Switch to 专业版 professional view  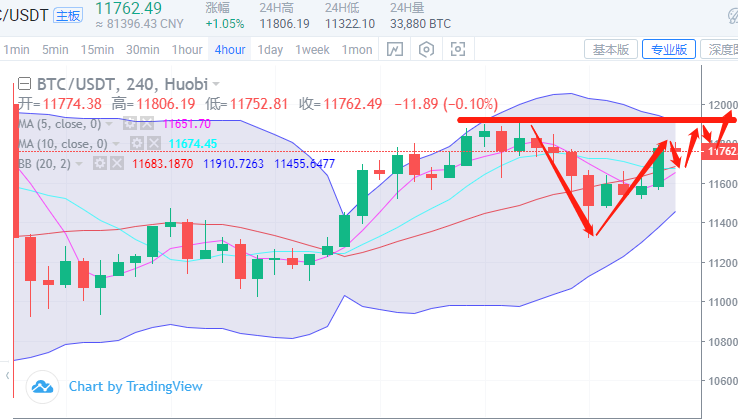669,49
